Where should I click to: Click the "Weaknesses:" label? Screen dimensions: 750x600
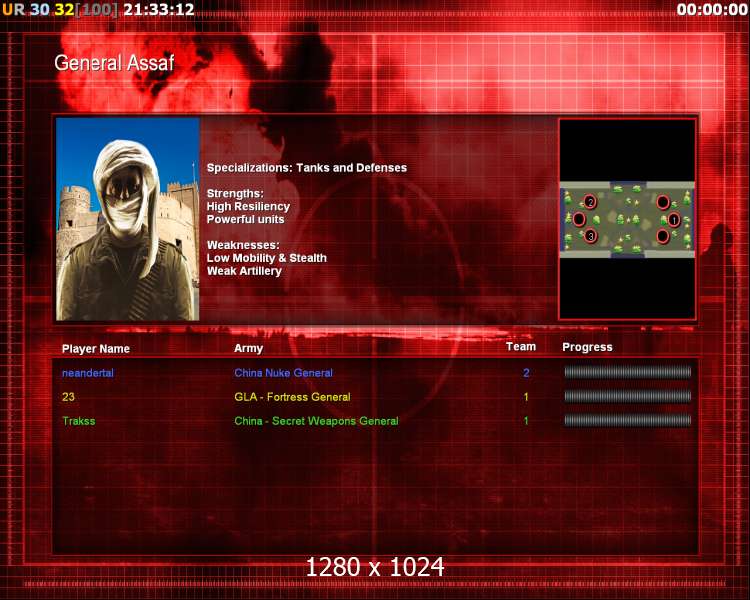coord(243,245)
